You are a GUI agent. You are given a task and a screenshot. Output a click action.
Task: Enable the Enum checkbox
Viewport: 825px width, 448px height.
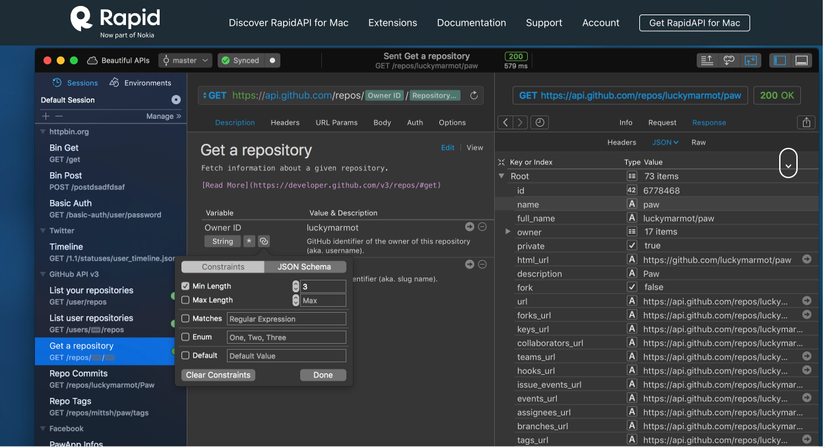(x=185, y=337)
